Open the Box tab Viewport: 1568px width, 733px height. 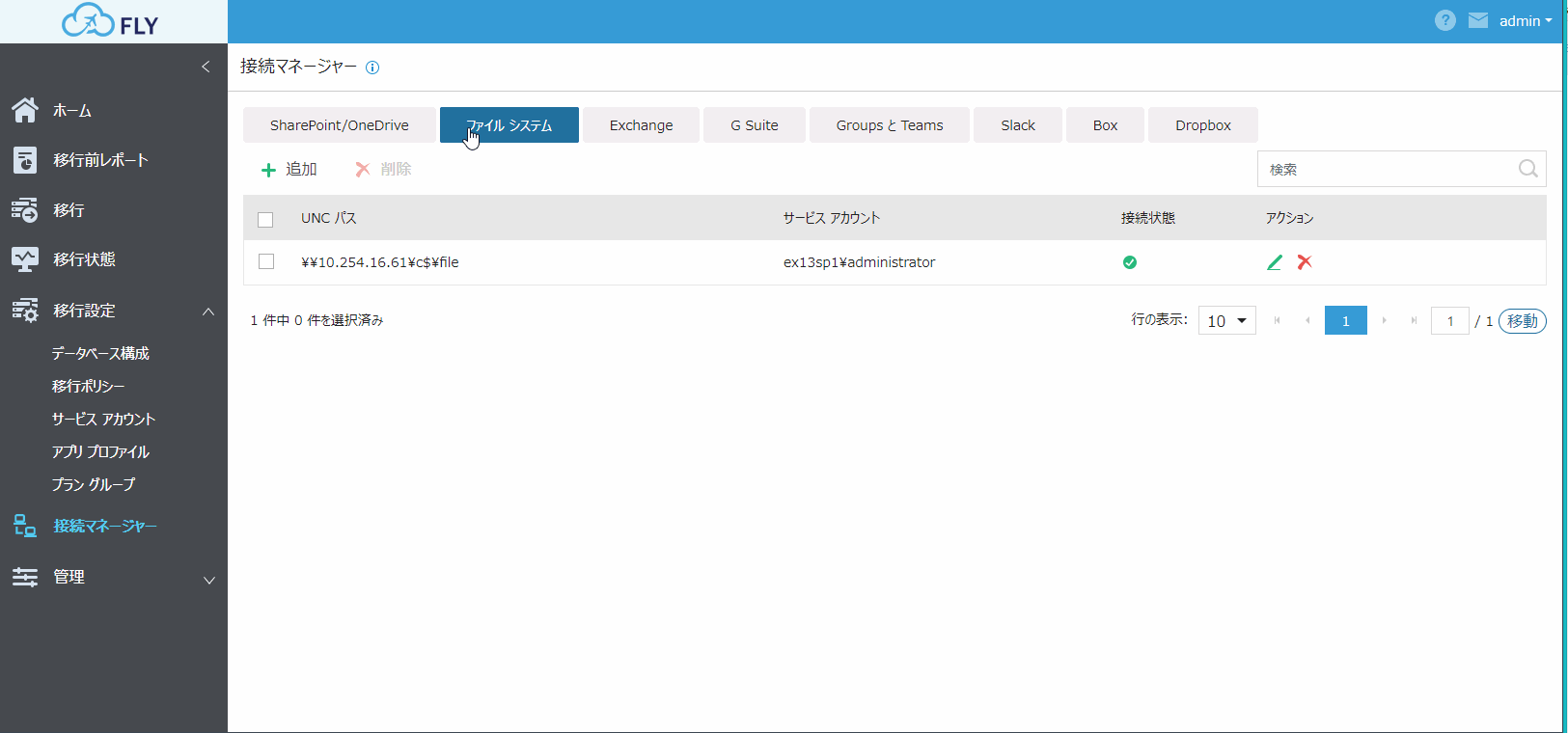pos(1106,125)
